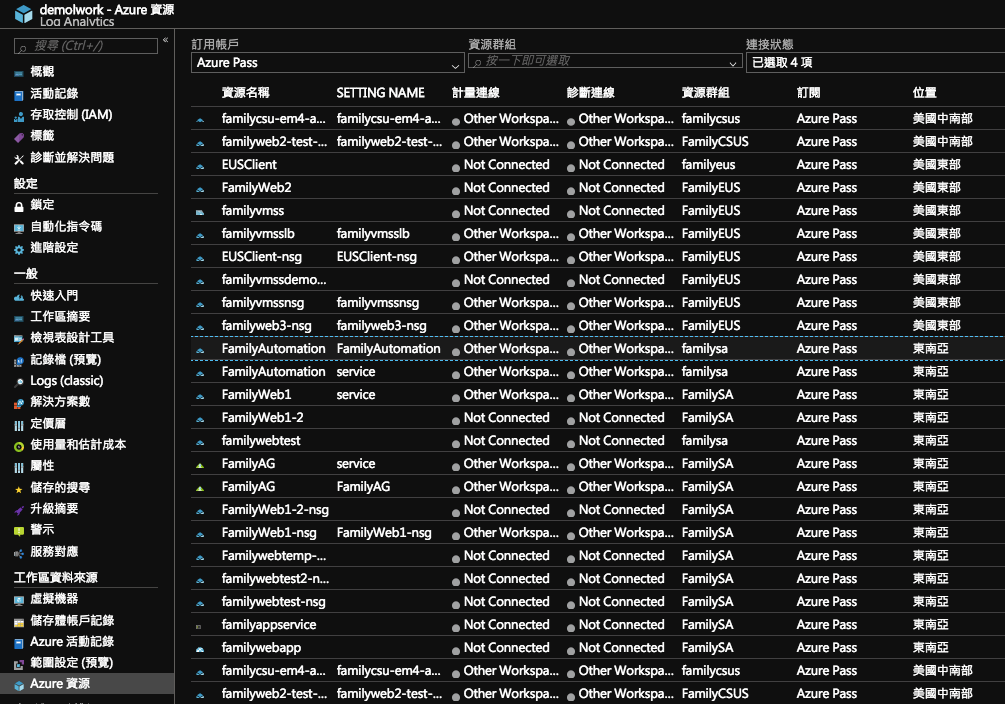
Task: Click the 診斷並解決問題 wrench icon
Action: click(19, 159)
